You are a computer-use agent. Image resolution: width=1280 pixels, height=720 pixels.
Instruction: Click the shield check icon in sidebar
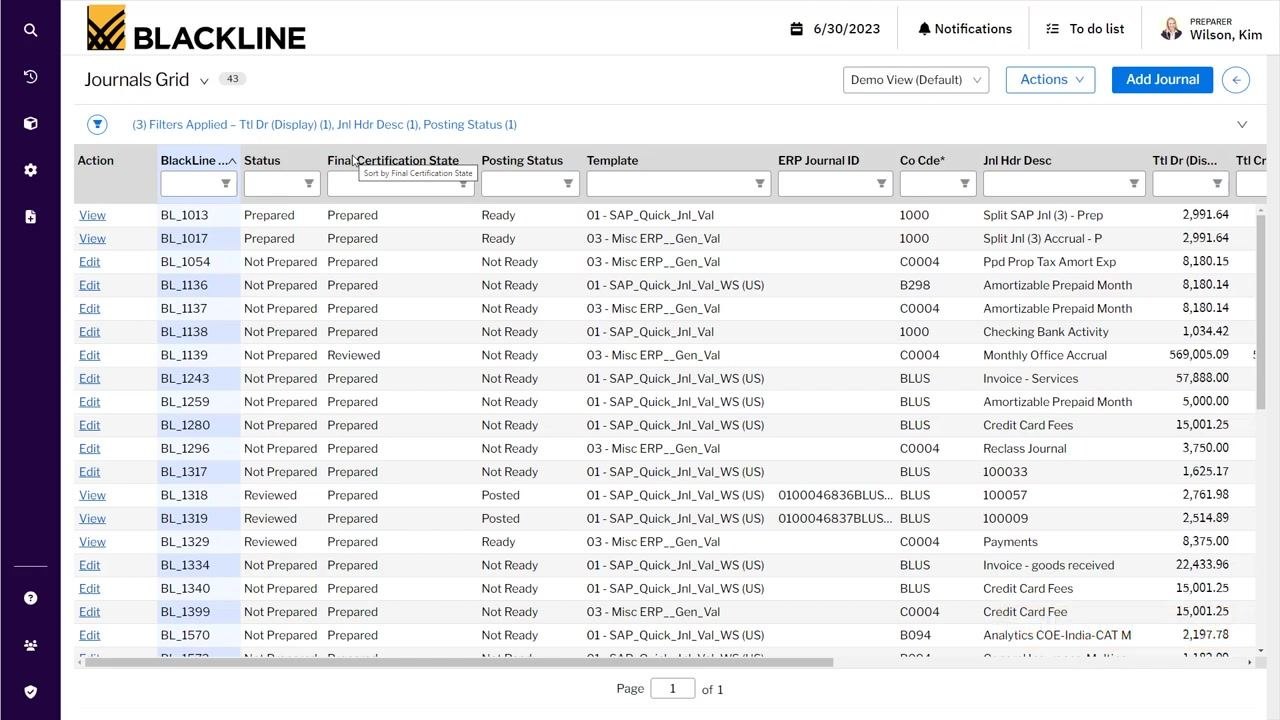point(30,691)
